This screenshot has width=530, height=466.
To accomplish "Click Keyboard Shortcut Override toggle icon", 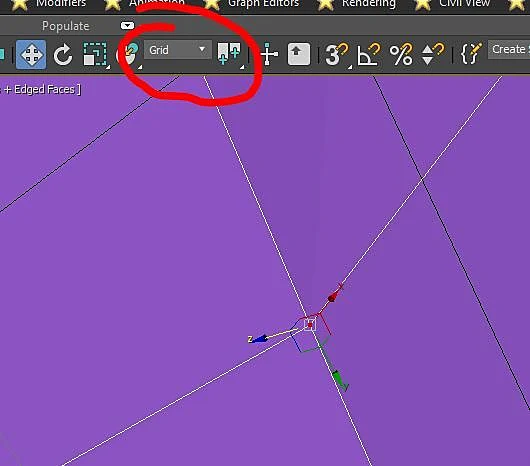I will coord(298,54).
